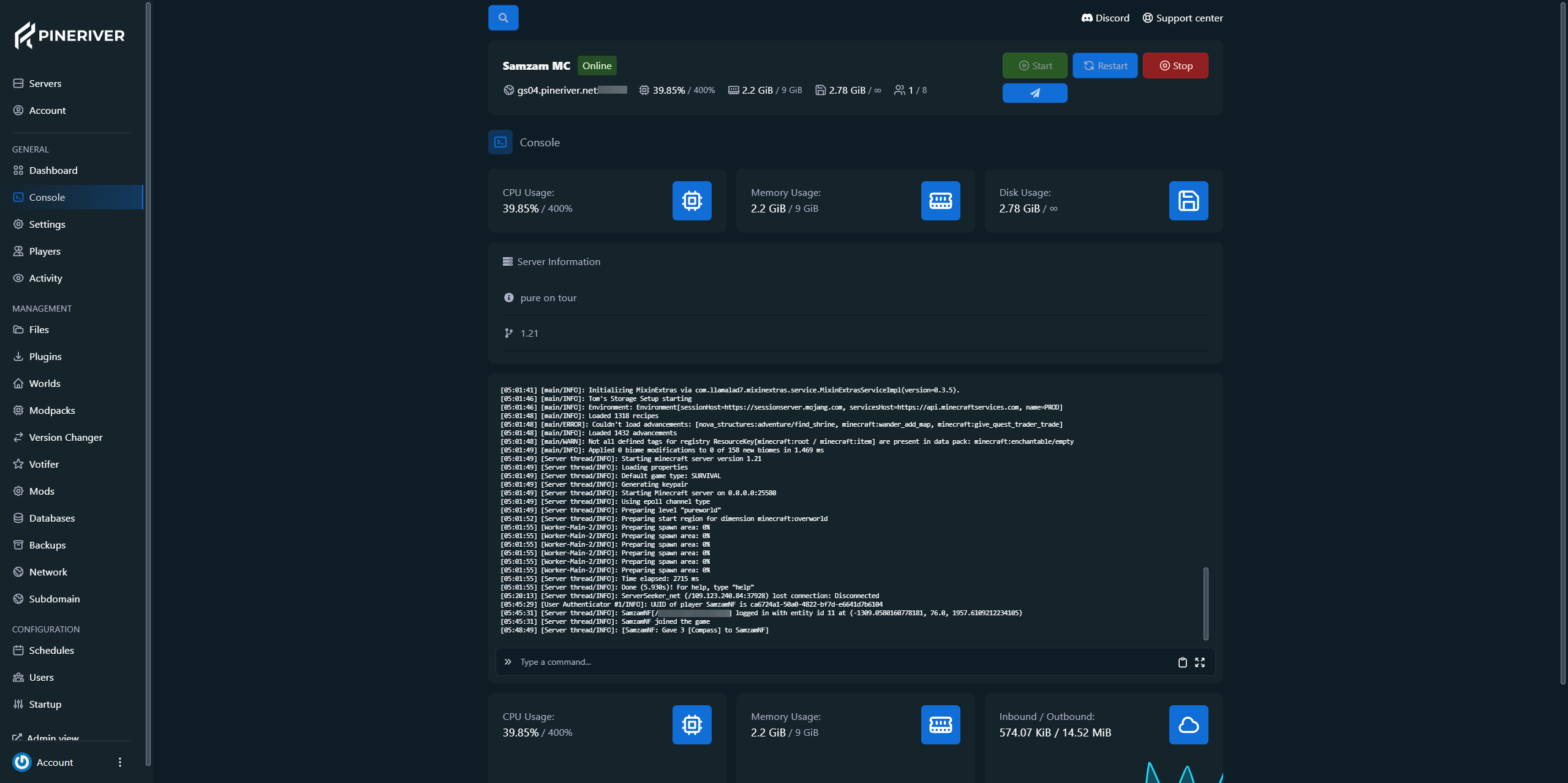Click the Account avatar at sidebar bottom
The height and width of the screenshot is (783, 1568).
[22, 762]
